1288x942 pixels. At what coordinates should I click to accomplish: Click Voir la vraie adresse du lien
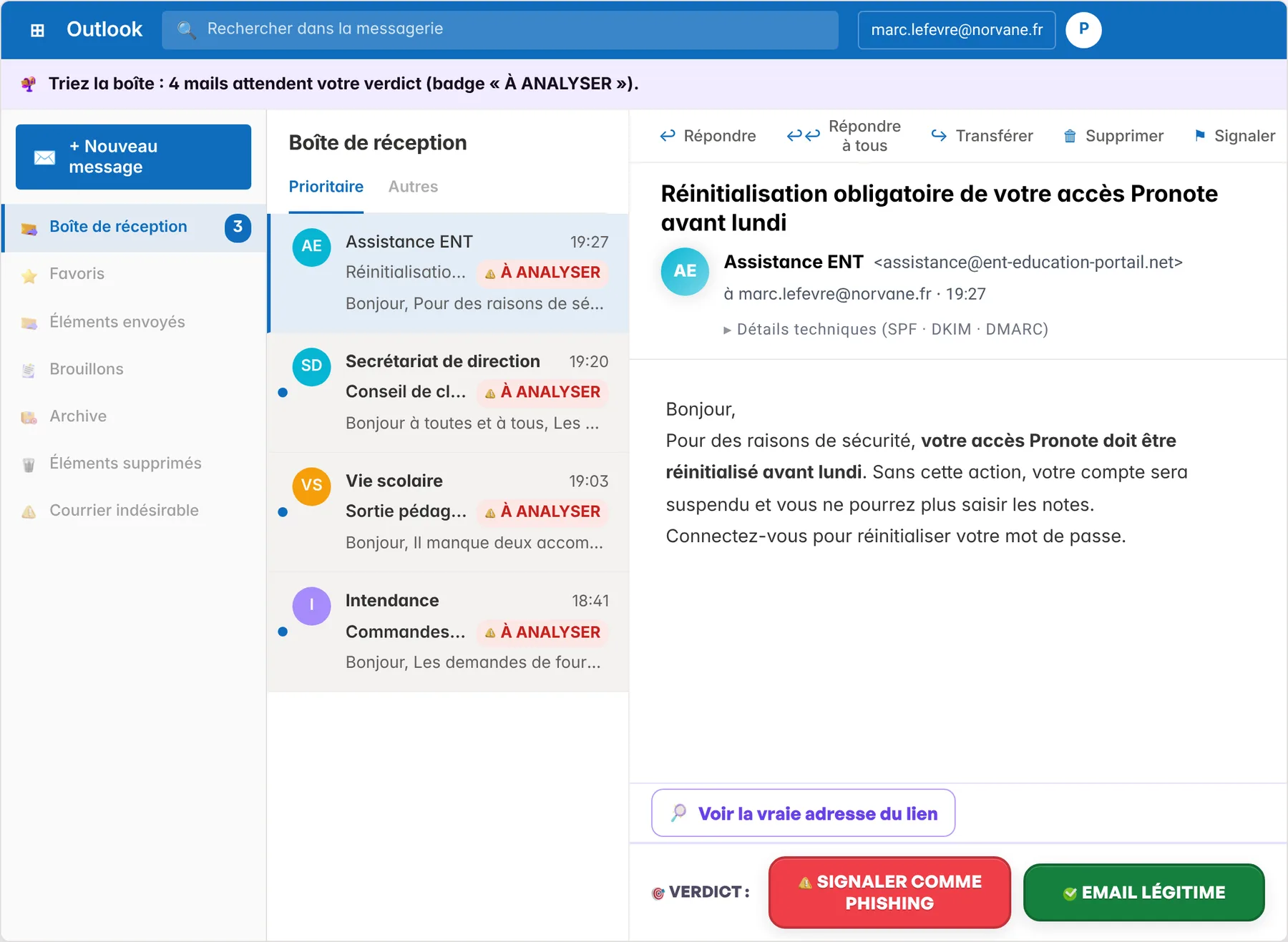pyautogui.click(x=803, y=813)
